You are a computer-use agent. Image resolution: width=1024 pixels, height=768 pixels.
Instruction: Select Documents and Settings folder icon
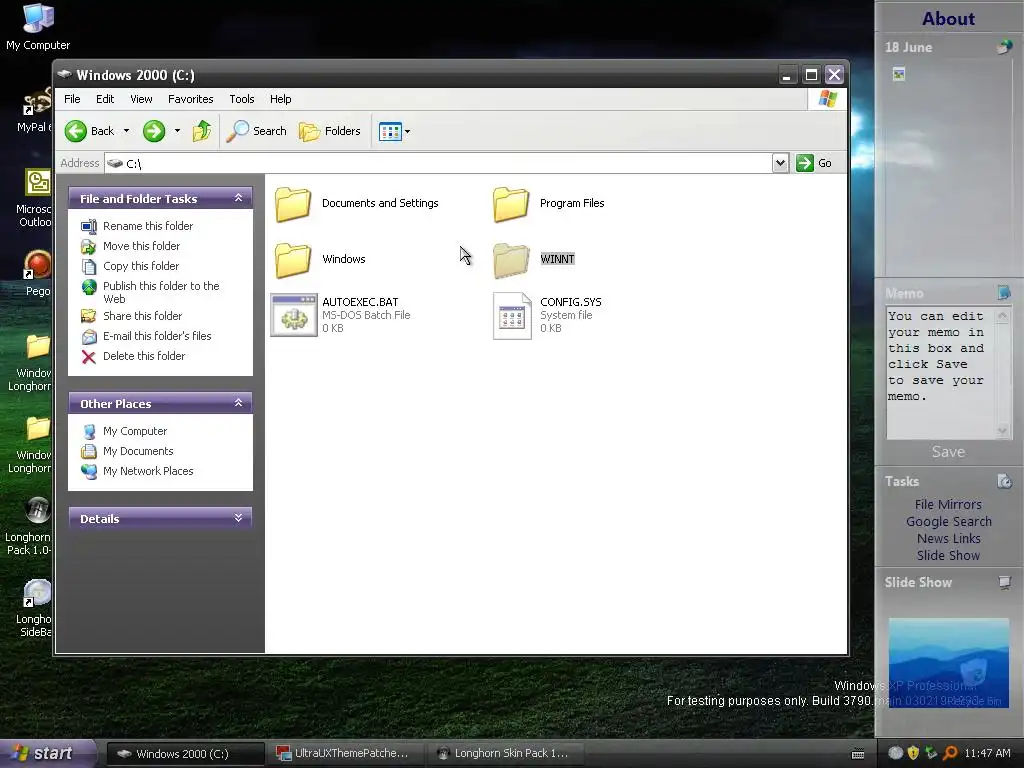click(293, 204)
